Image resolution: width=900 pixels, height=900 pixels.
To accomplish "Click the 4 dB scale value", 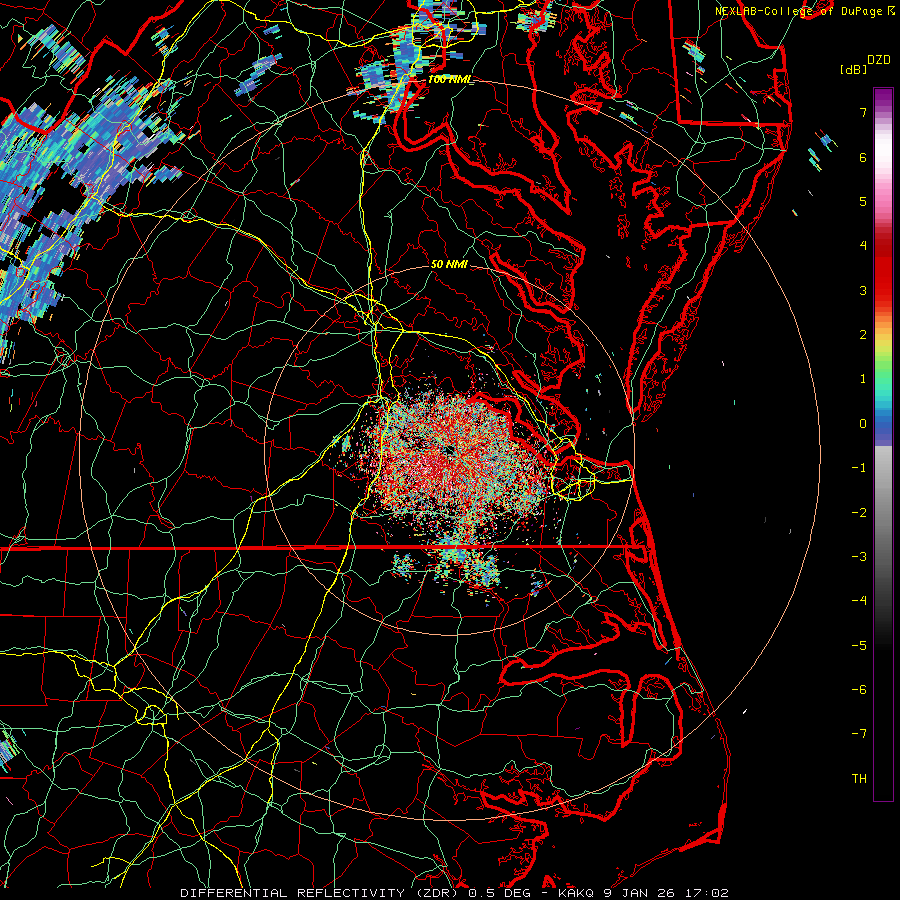I will (863, 246).
